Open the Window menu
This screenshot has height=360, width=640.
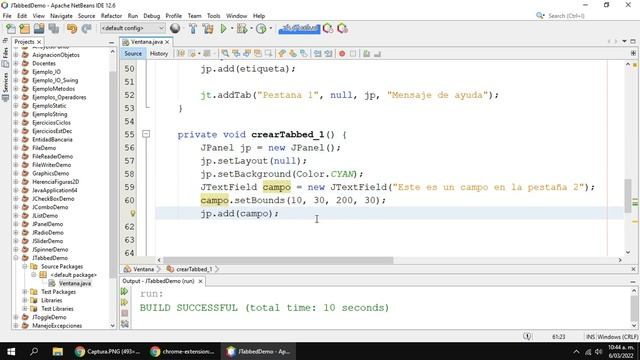tap(237, 16)
